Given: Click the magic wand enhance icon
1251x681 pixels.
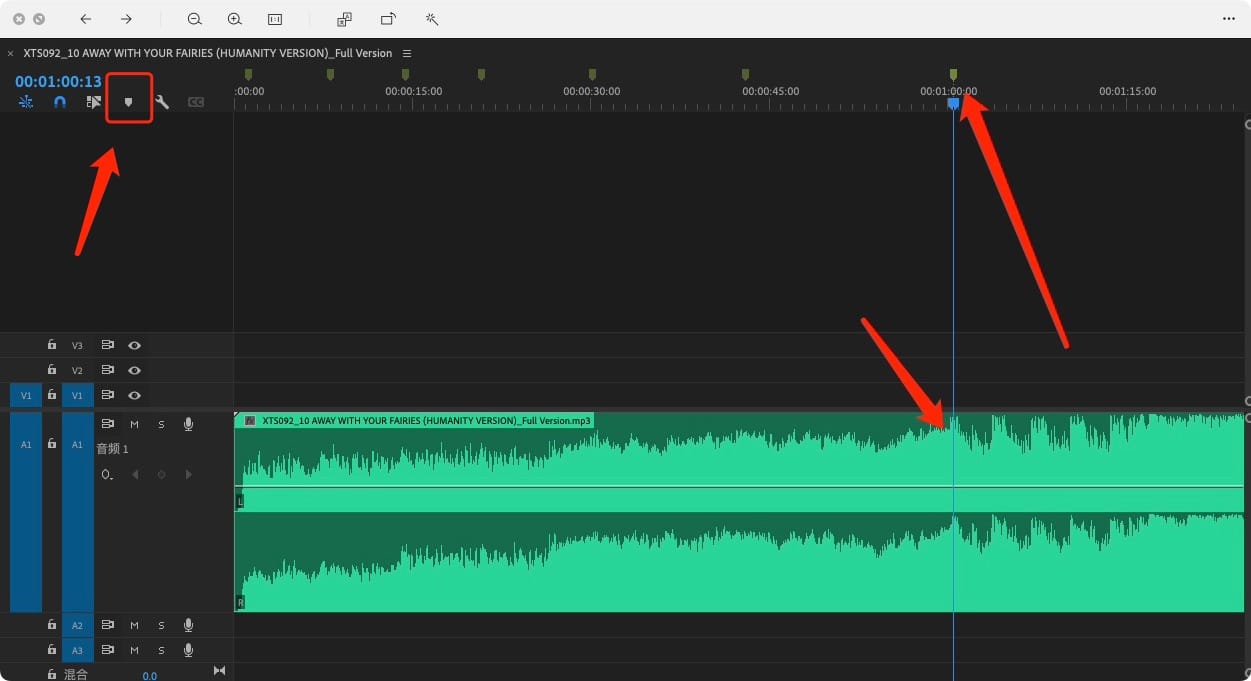Looking at the screenshot, I should pos(432,19).
